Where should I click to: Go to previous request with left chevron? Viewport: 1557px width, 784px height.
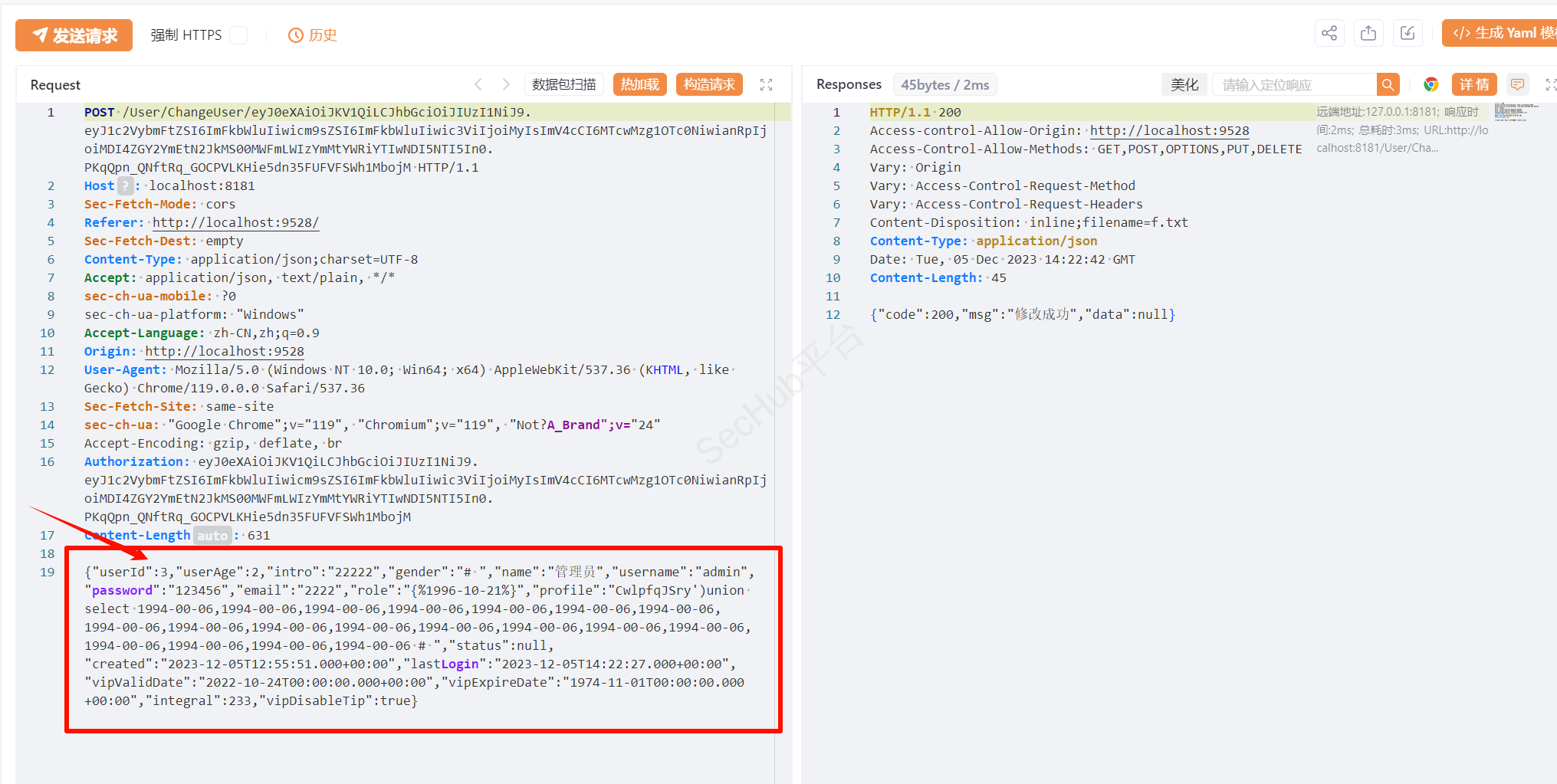pyautogui.click(x=478, y=84)
